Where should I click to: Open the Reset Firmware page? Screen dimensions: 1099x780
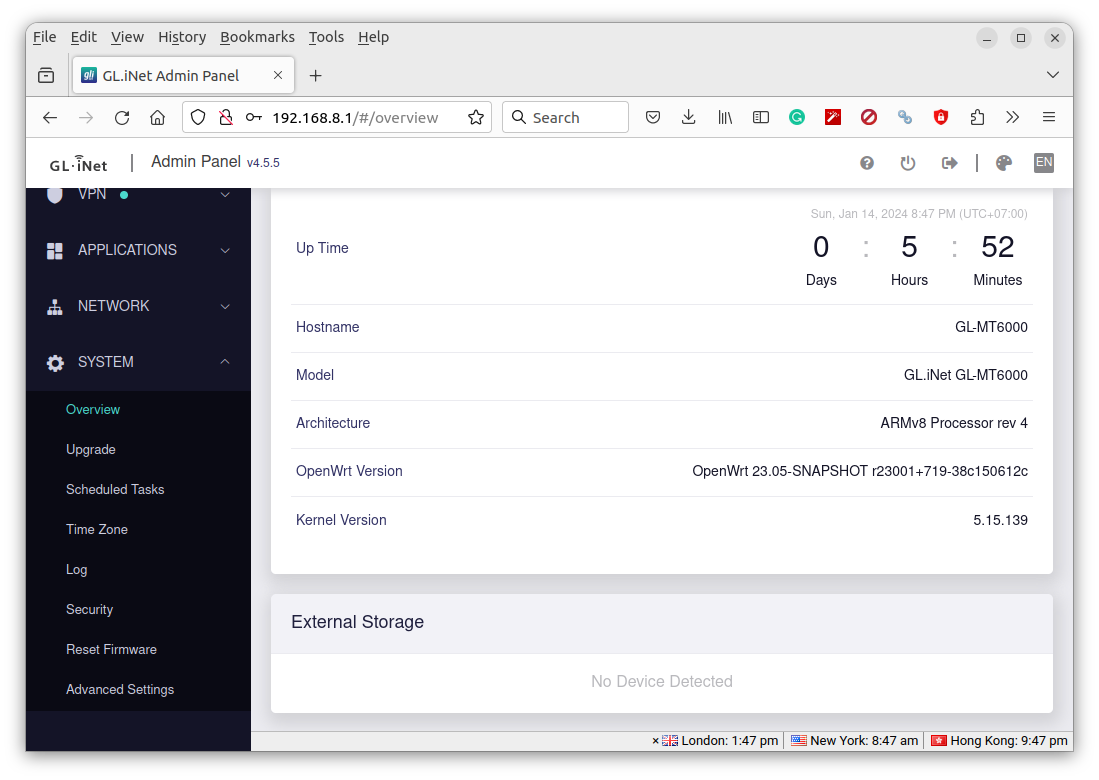[111, 649]
